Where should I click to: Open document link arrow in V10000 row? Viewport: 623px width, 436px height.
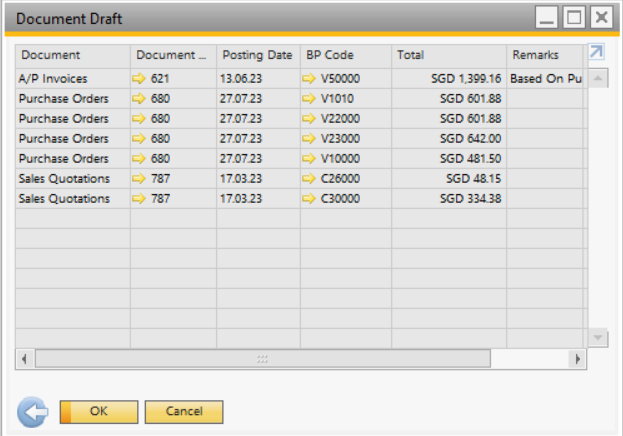139,159
